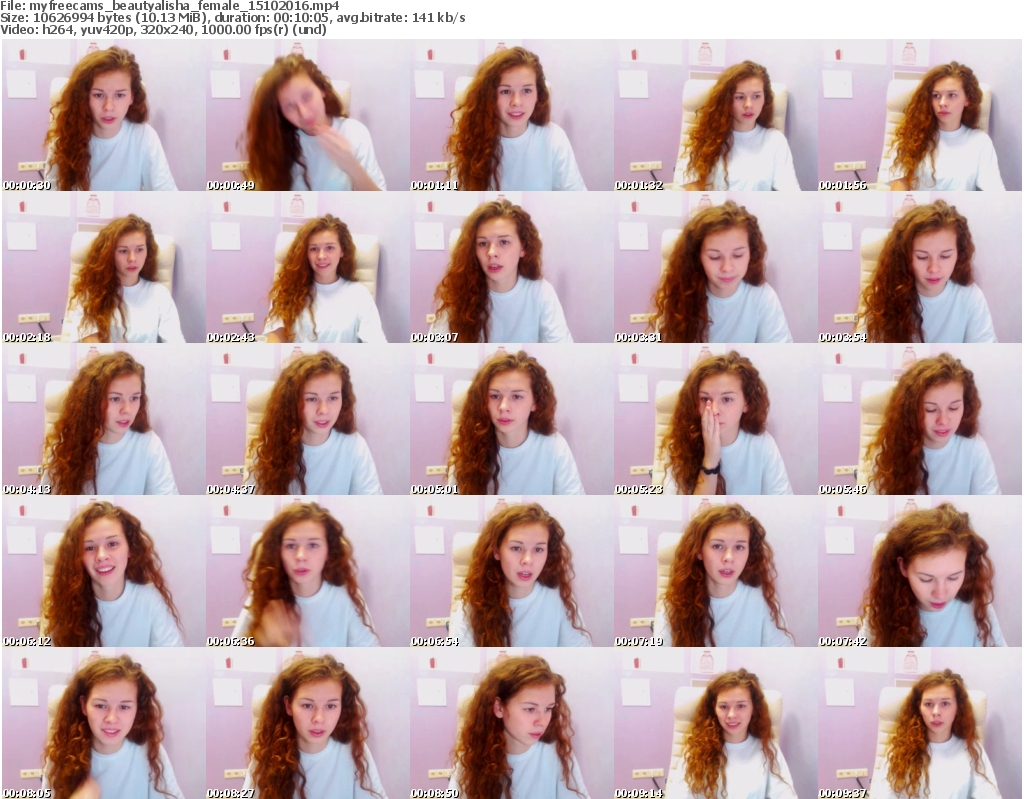The width and height of the screenshot is (1024, 799).
Task: Select the frame at 00:02:43
Action: point(308,267)
